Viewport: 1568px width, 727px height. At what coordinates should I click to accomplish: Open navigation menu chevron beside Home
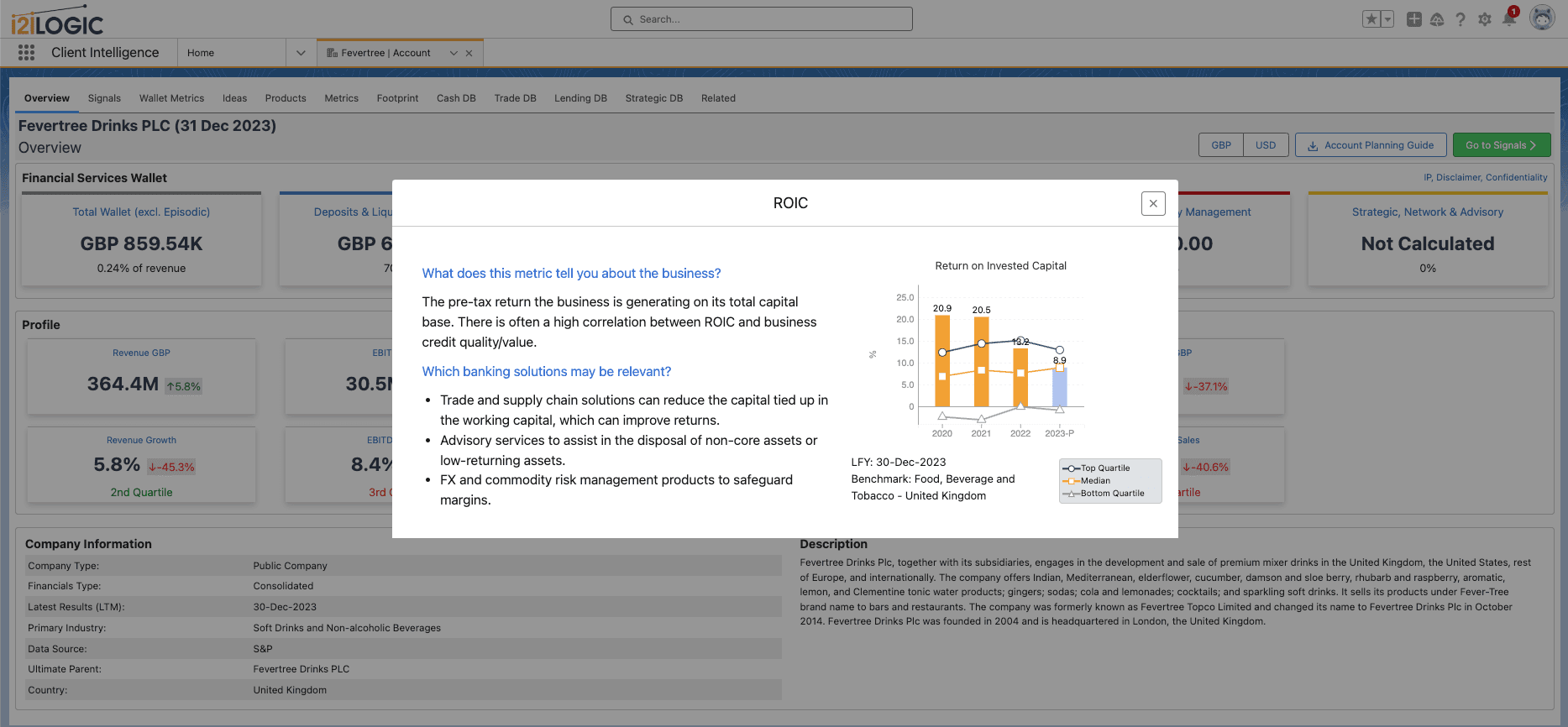301,53
